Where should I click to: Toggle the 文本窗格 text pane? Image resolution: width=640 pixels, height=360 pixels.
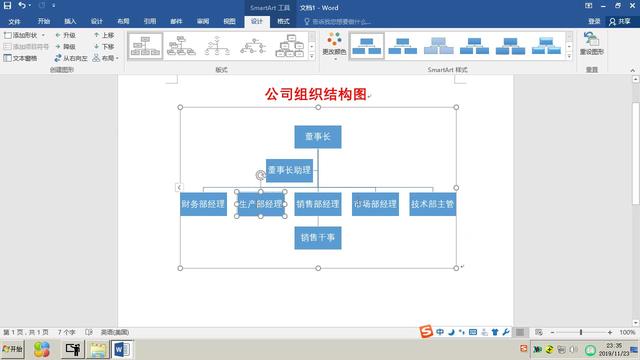point(20,58)
